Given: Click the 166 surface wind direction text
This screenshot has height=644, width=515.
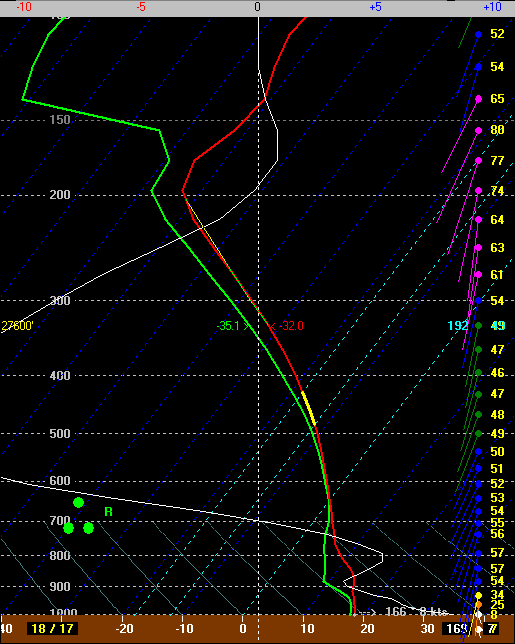Looking at the screenshot, I should pyautogui.click(x=395, y=612).
